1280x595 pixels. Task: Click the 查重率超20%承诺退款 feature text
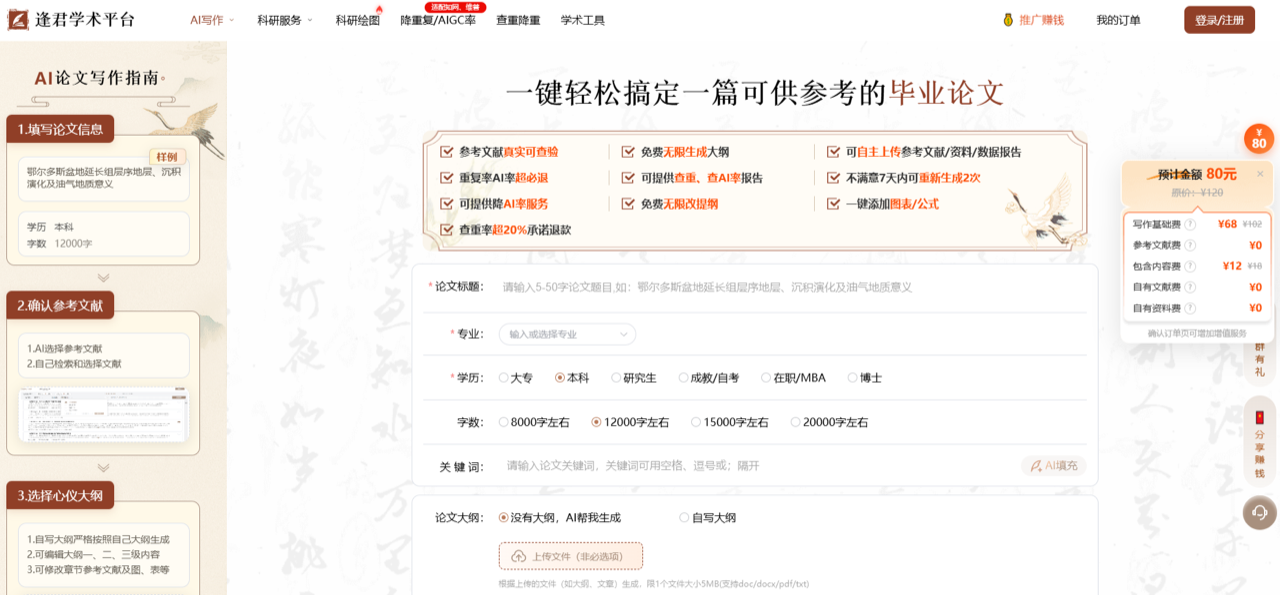[515, 230]
